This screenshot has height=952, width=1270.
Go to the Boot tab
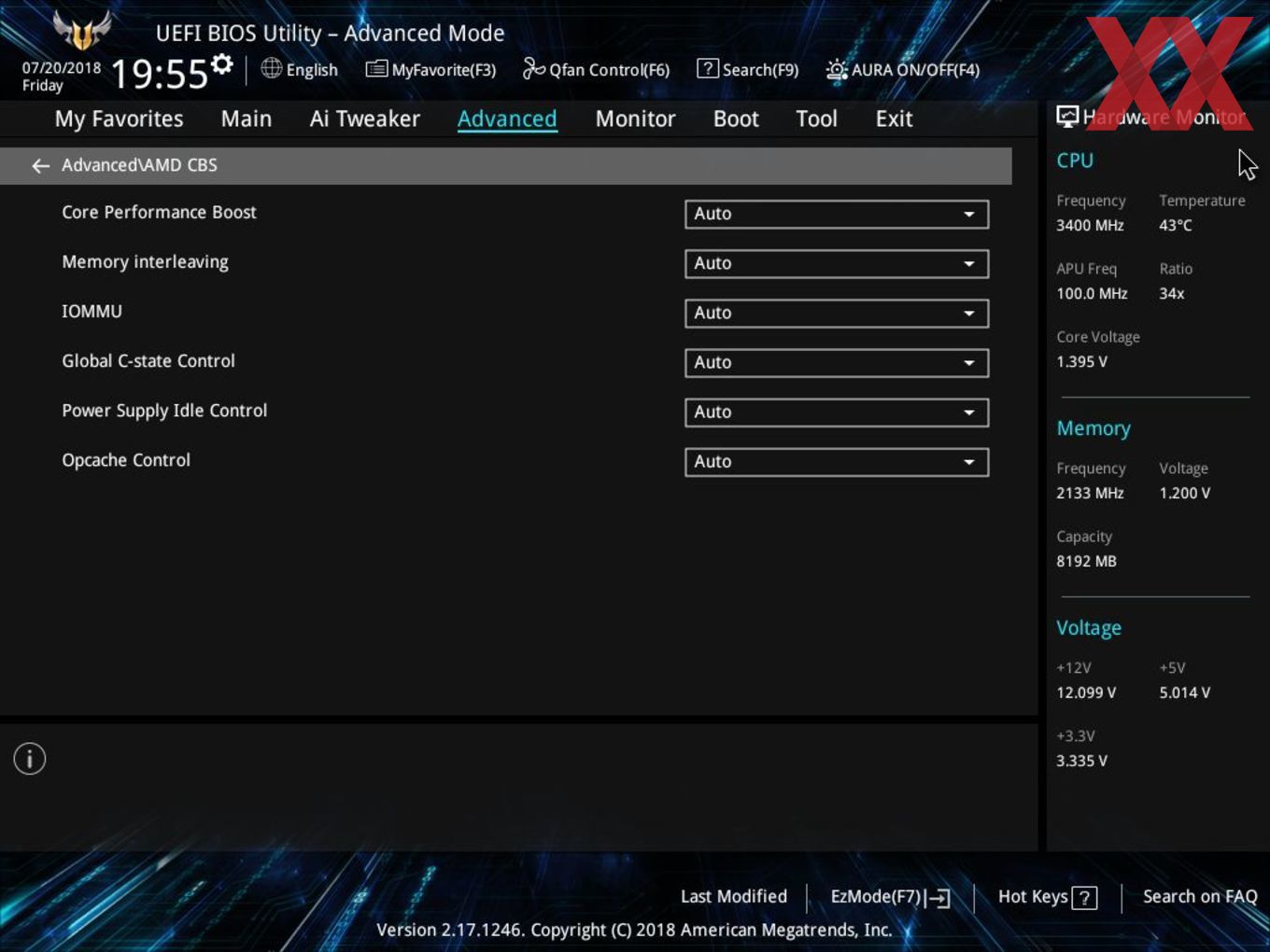point(736,119)
